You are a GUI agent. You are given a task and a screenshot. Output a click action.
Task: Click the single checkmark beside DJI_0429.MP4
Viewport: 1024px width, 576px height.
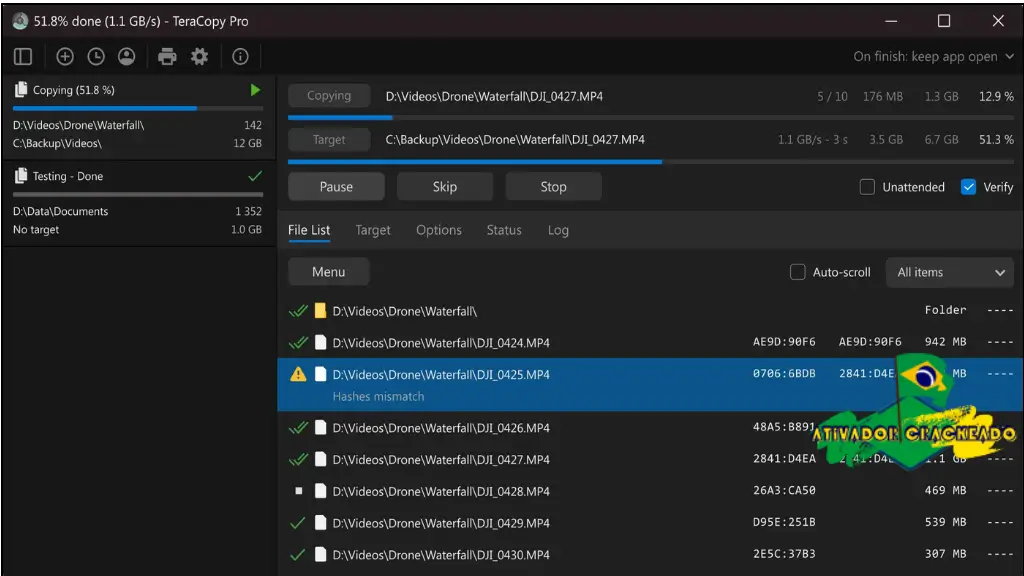coord(298,522)
